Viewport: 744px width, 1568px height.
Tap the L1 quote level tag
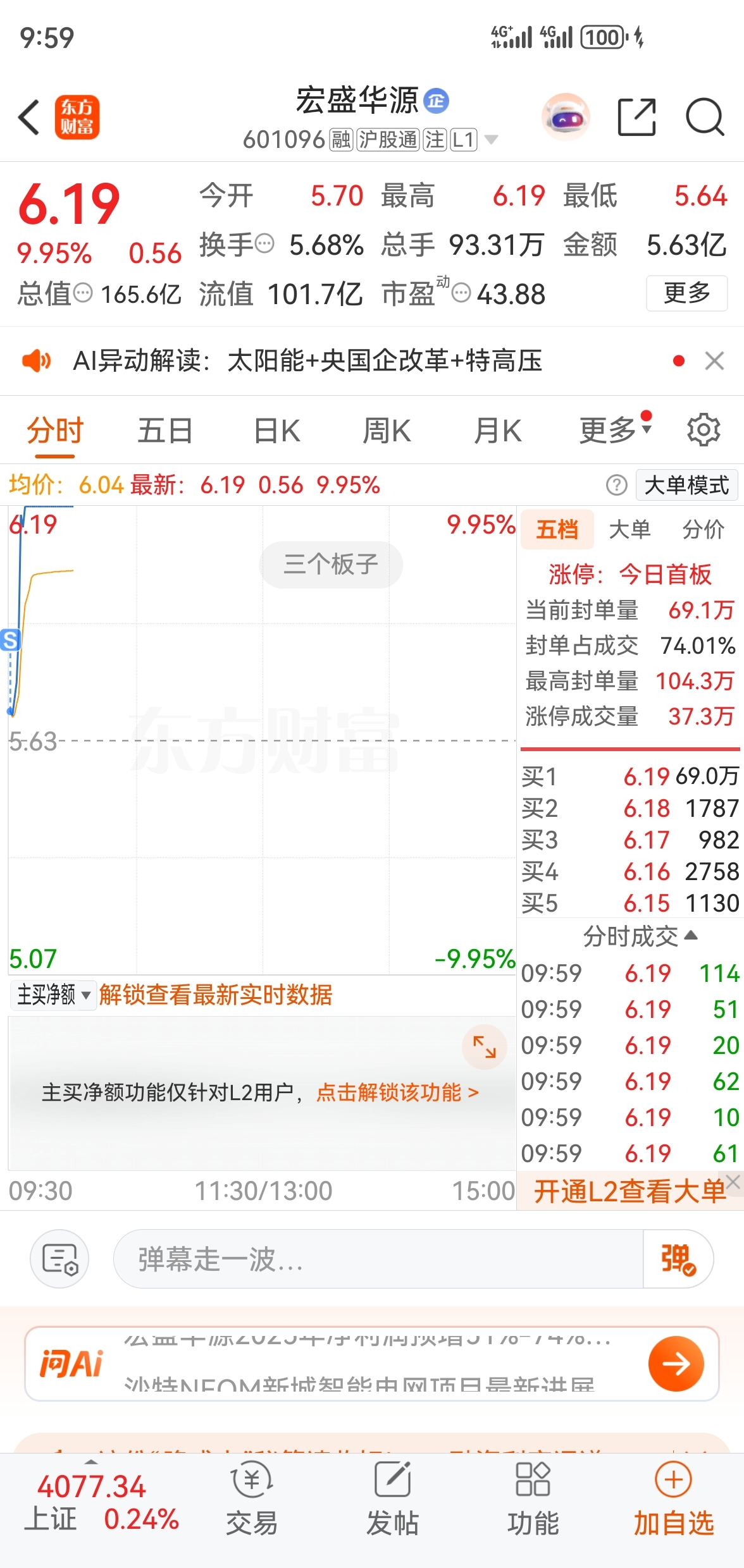pos(464,140)
